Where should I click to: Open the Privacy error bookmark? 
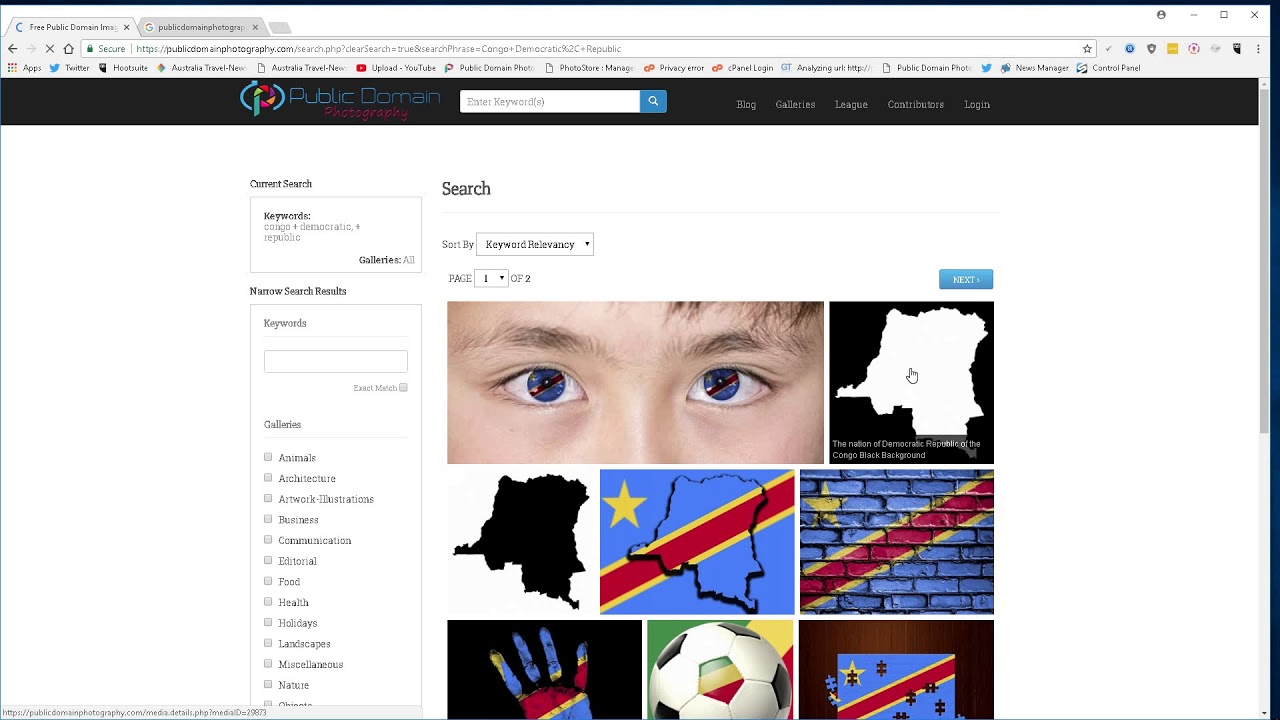pos(674,68)
